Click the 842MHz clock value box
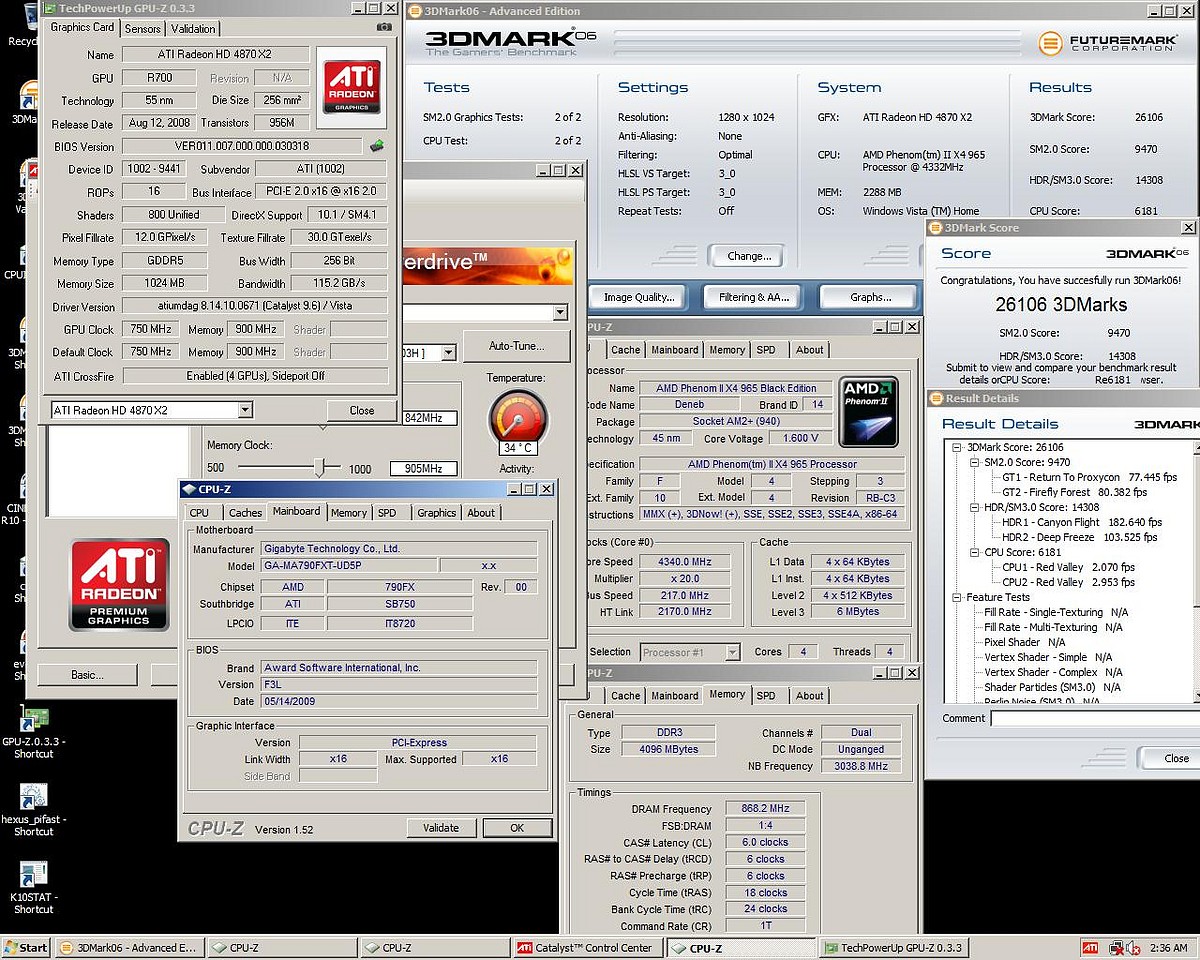This screenshot has width=1200, height=960. pyautogui.click(x=430, y=418)
